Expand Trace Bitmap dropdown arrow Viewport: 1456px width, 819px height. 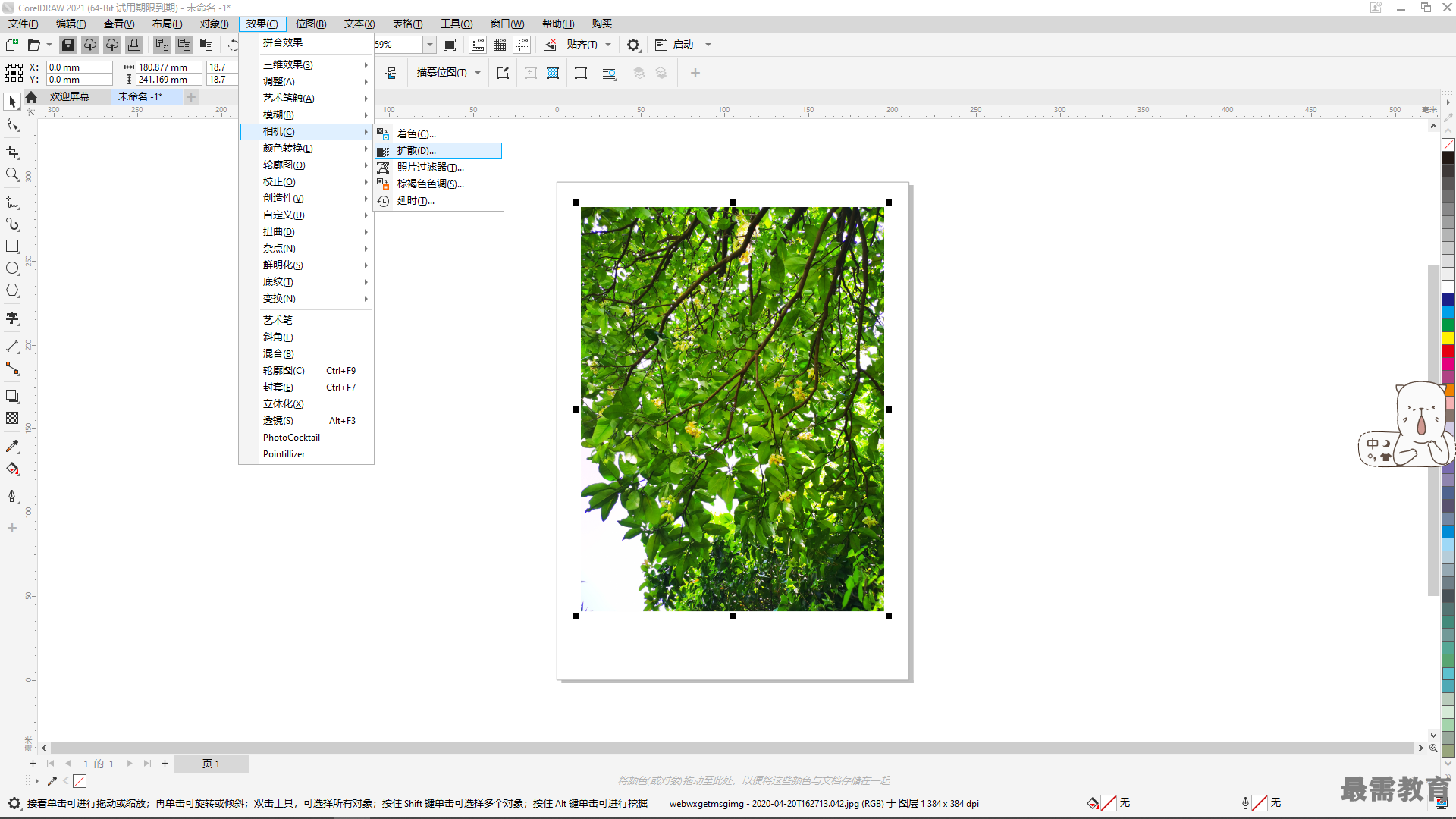pos(478,73)
